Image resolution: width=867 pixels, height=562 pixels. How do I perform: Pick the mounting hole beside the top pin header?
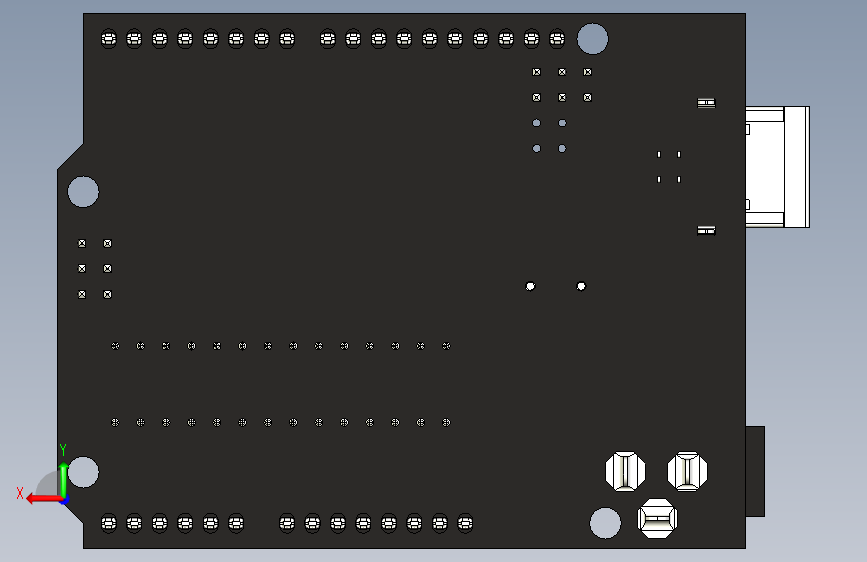(592, 39)
